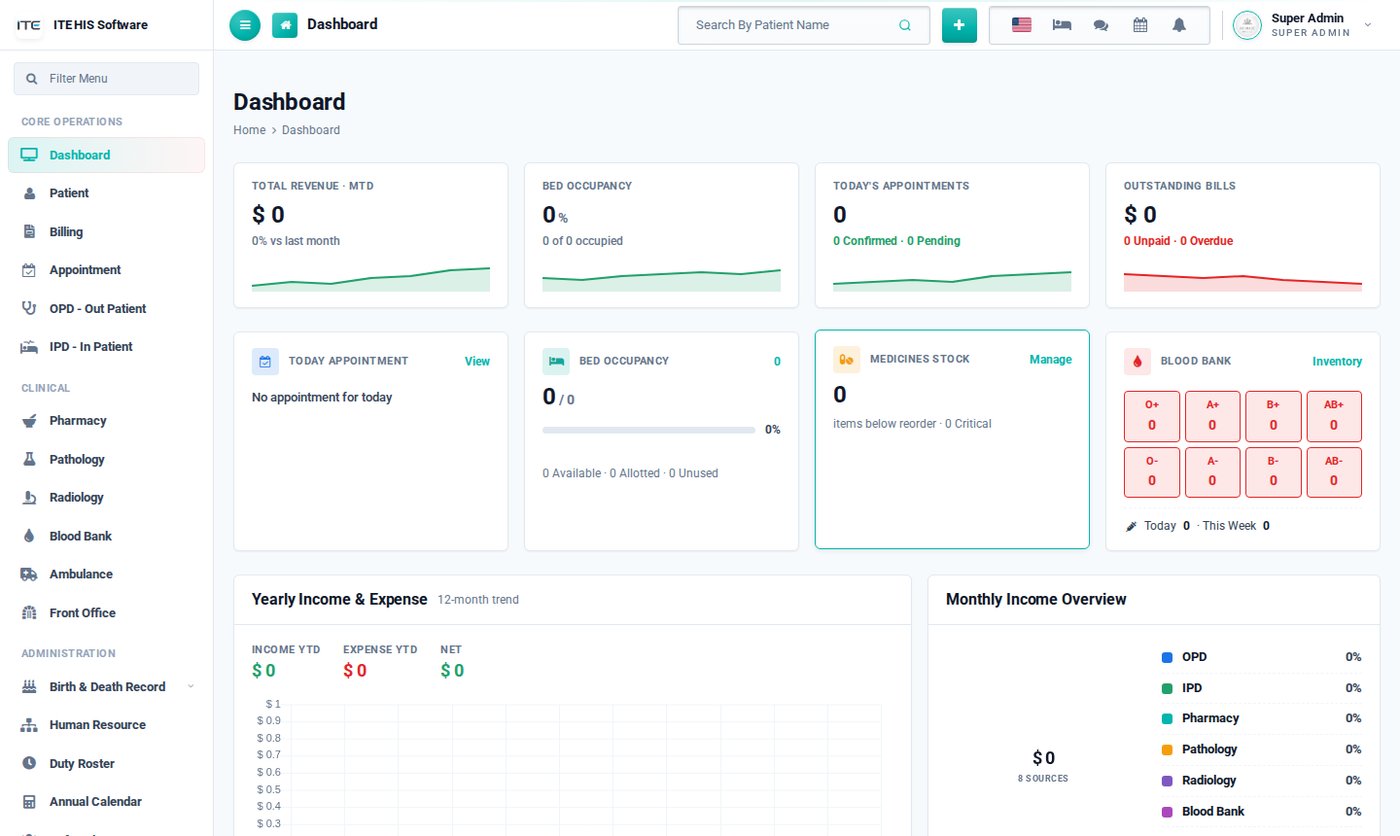The height and width of the screenshot is (836, 1400).
Task: Open OPD - Out Patient in sidebar
Action: click(106, 309)
